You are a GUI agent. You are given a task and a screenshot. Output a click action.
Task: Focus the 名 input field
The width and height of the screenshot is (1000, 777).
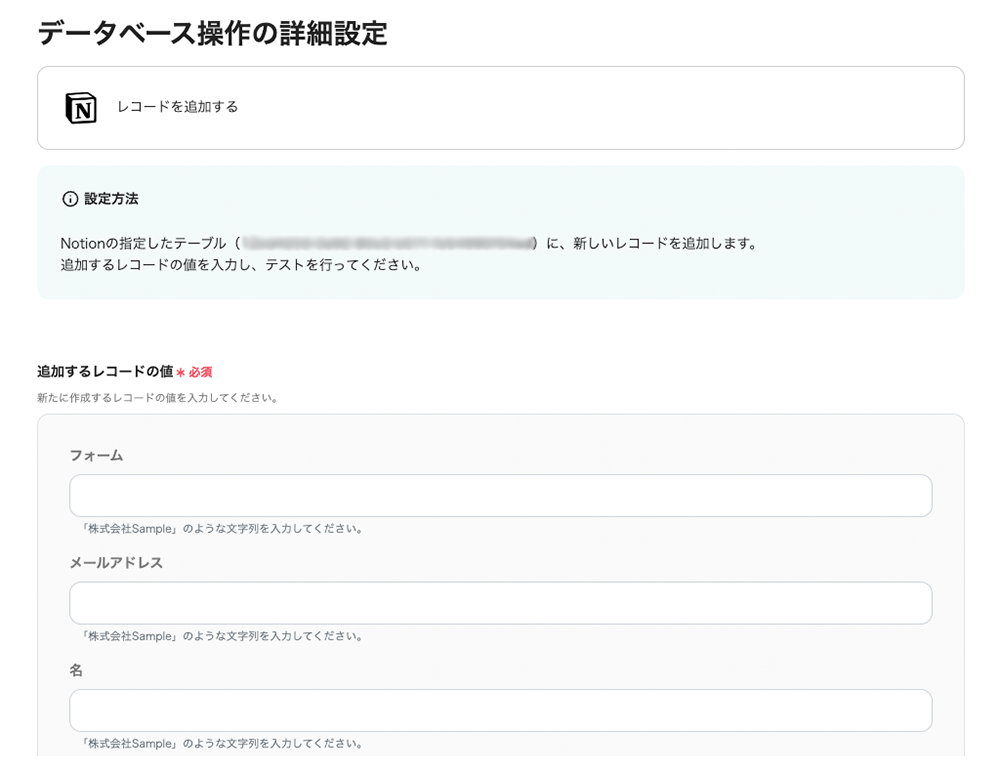(x=501, y=710)
